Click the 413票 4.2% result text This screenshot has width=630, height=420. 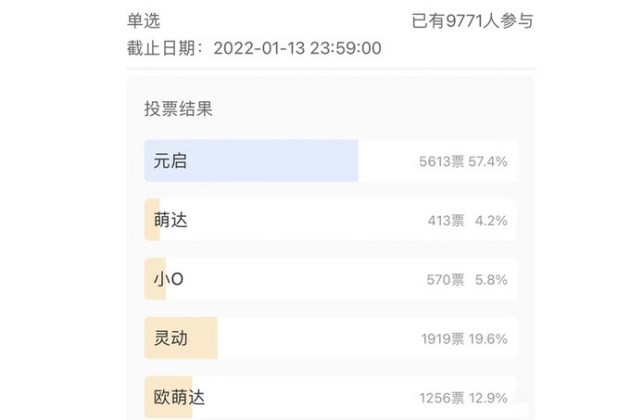[467, 221]
